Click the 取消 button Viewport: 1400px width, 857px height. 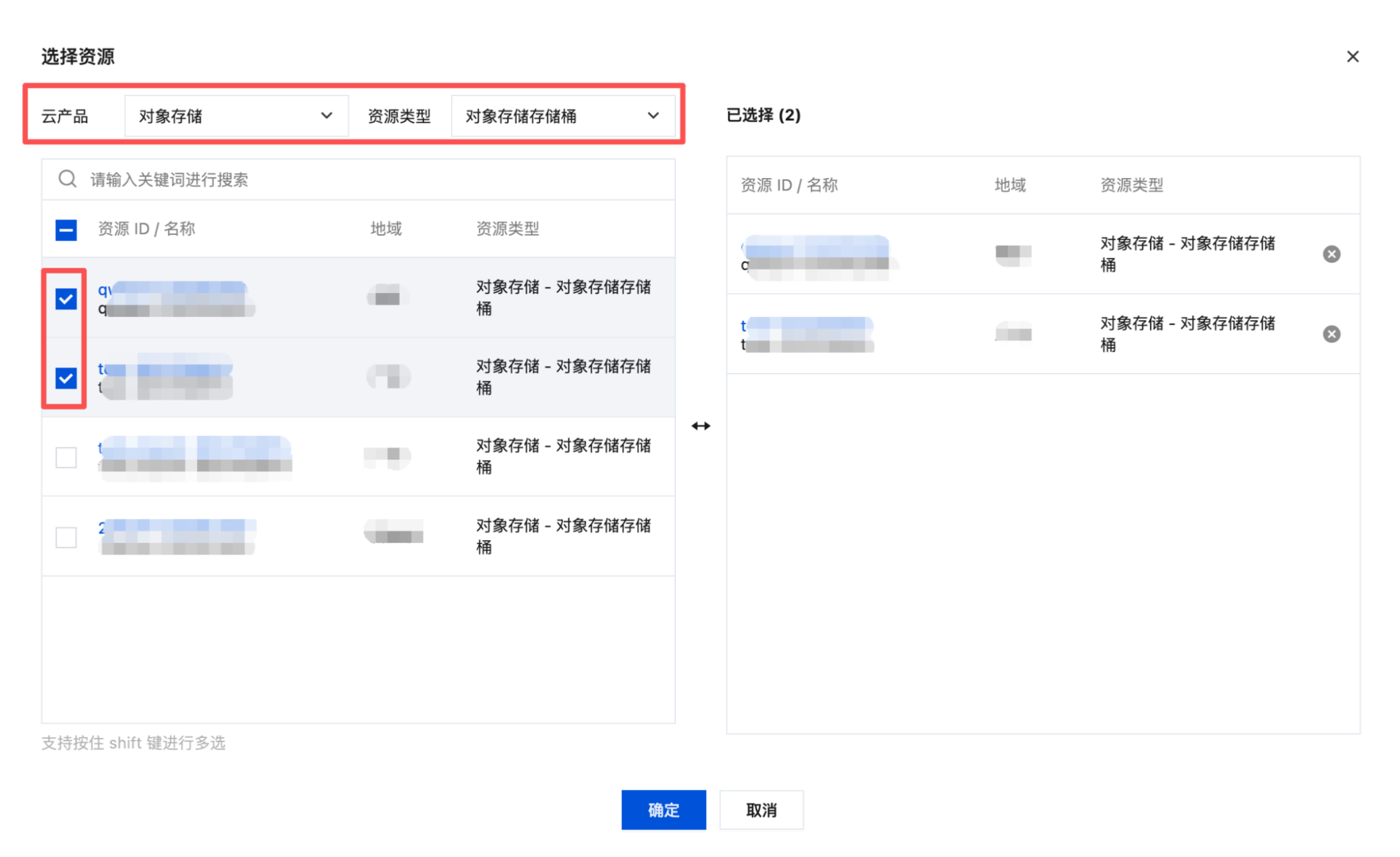(x=761, y=810)
